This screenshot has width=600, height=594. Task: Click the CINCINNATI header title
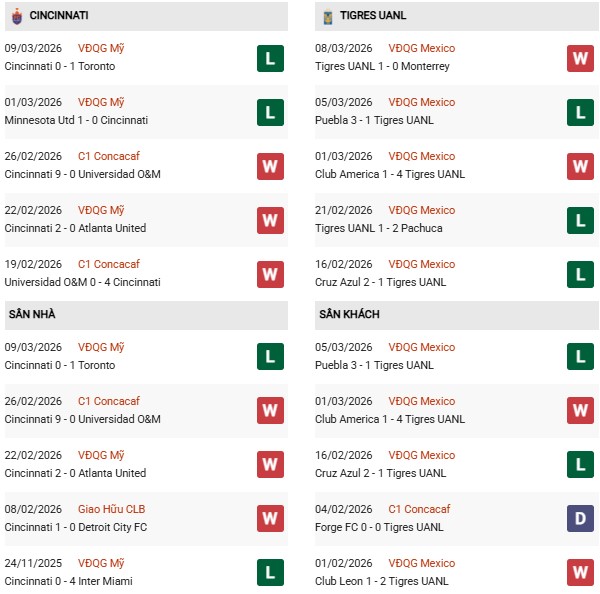(59, 16)
